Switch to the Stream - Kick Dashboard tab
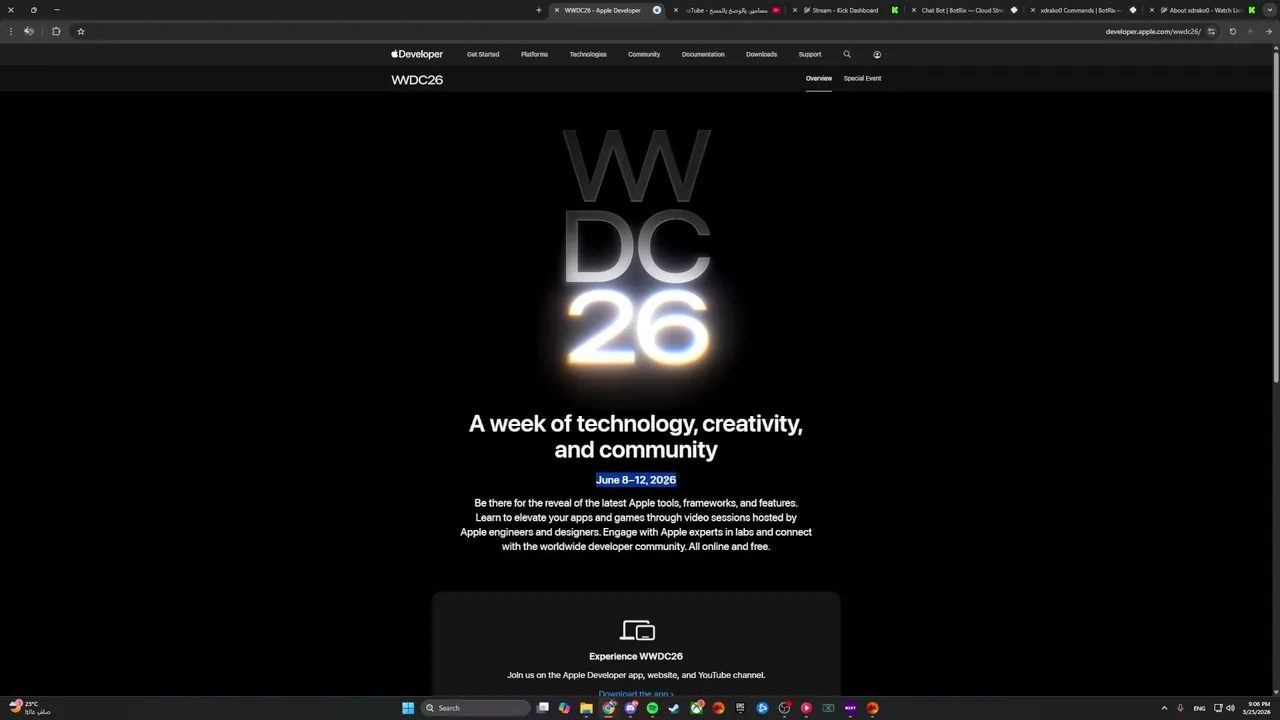The height and width of the screenshot is (720, 1280). 845,10
